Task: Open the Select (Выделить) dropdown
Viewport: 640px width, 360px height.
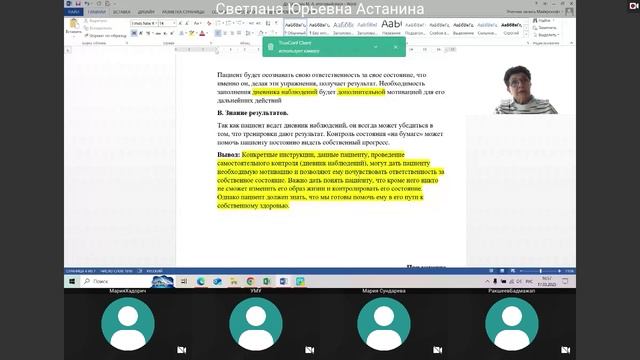Action: pyautogui.click(x=546, y=35)
